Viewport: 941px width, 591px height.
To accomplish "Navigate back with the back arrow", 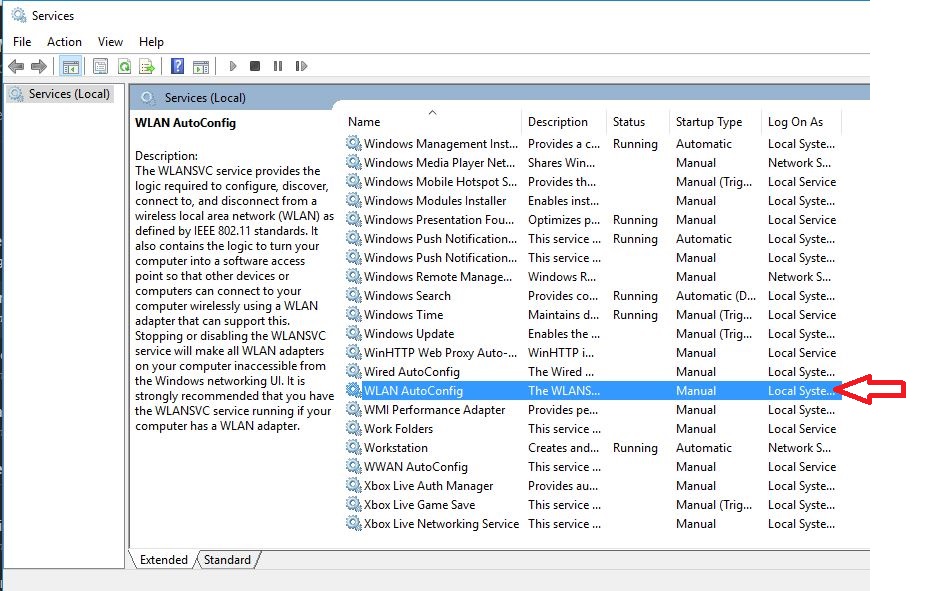I will point(16,66).
